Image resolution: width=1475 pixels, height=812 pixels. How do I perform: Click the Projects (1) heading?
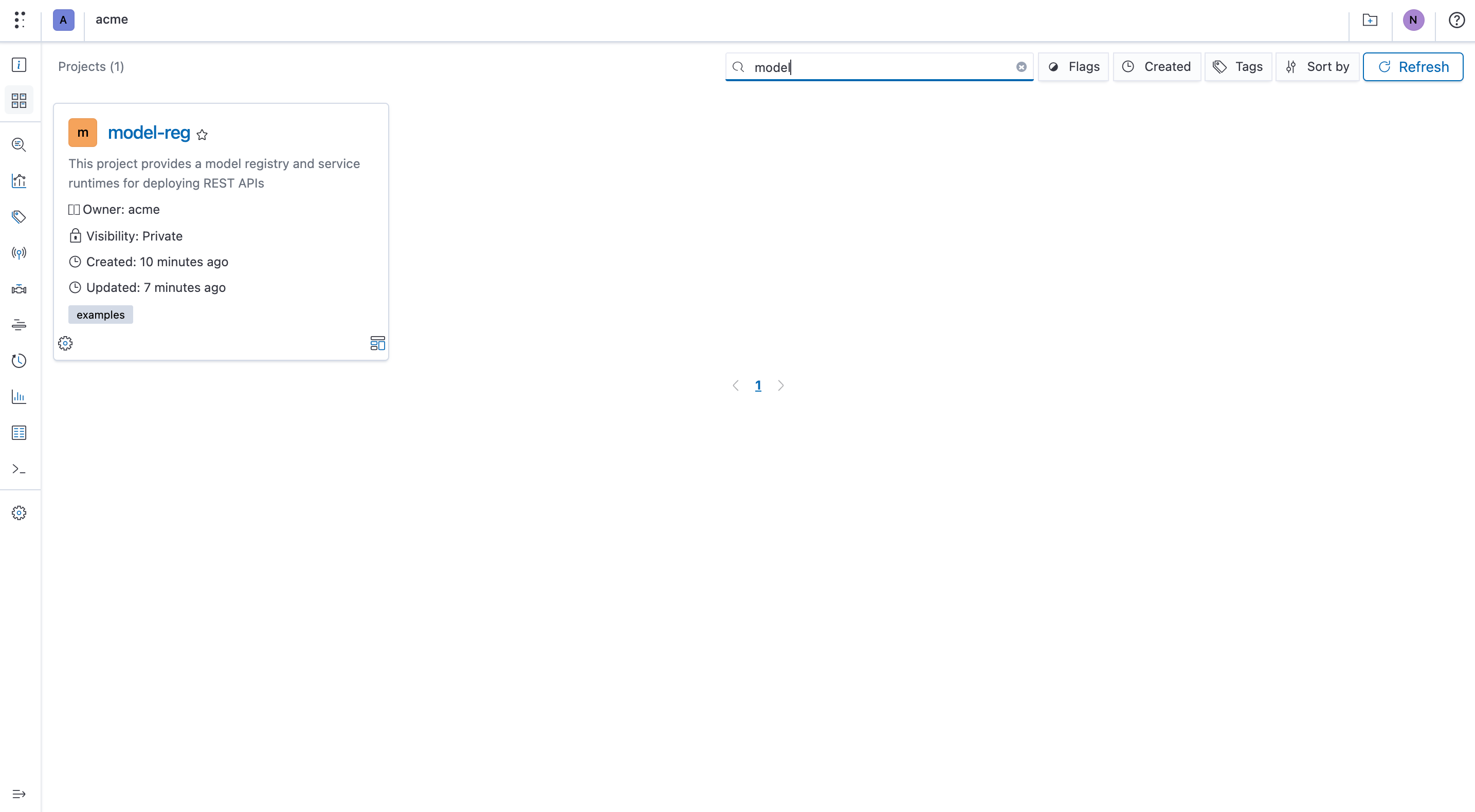point(91,67)
